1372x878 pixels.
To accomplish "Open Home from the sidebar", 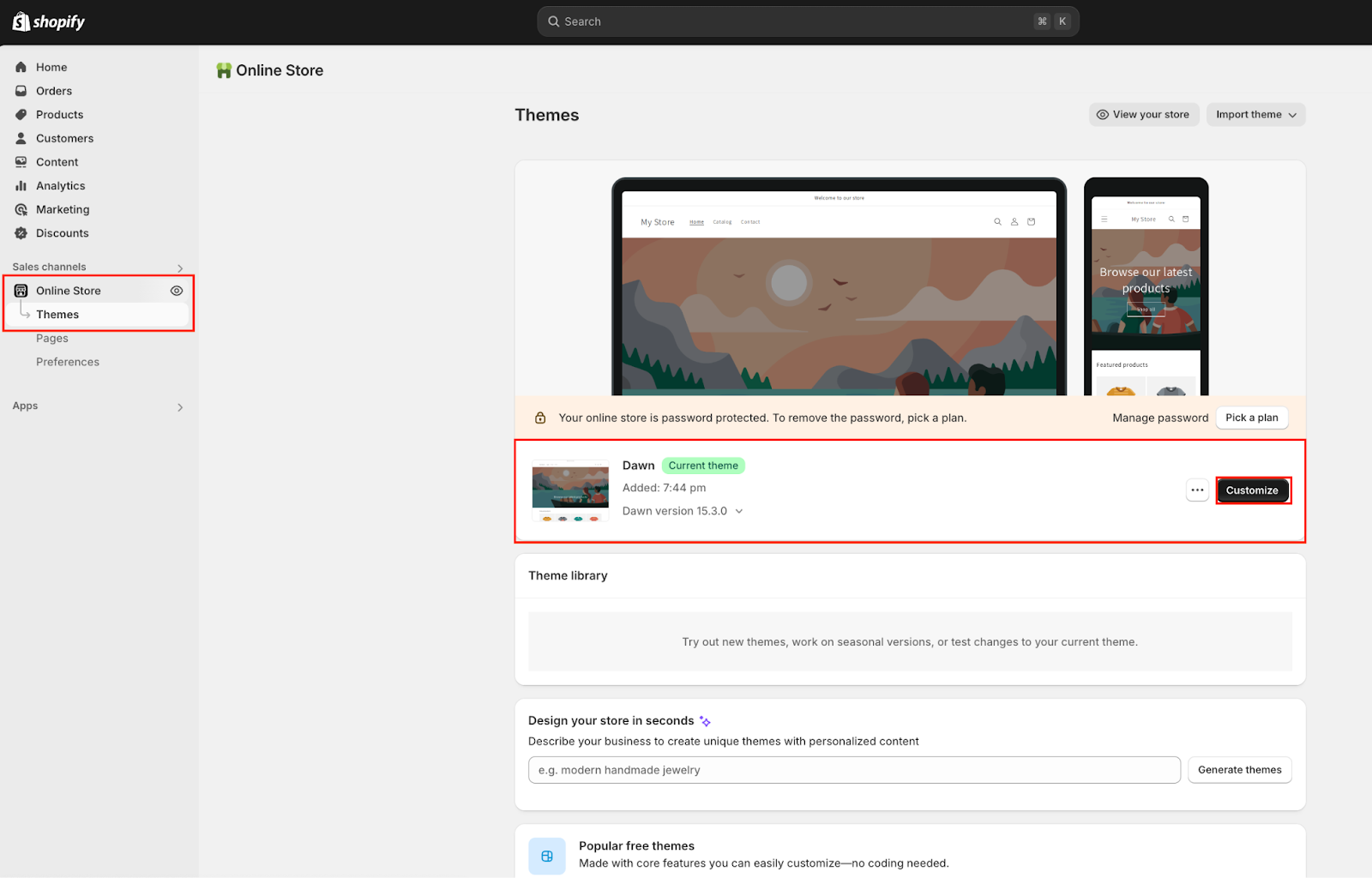I will pos(51,67).
